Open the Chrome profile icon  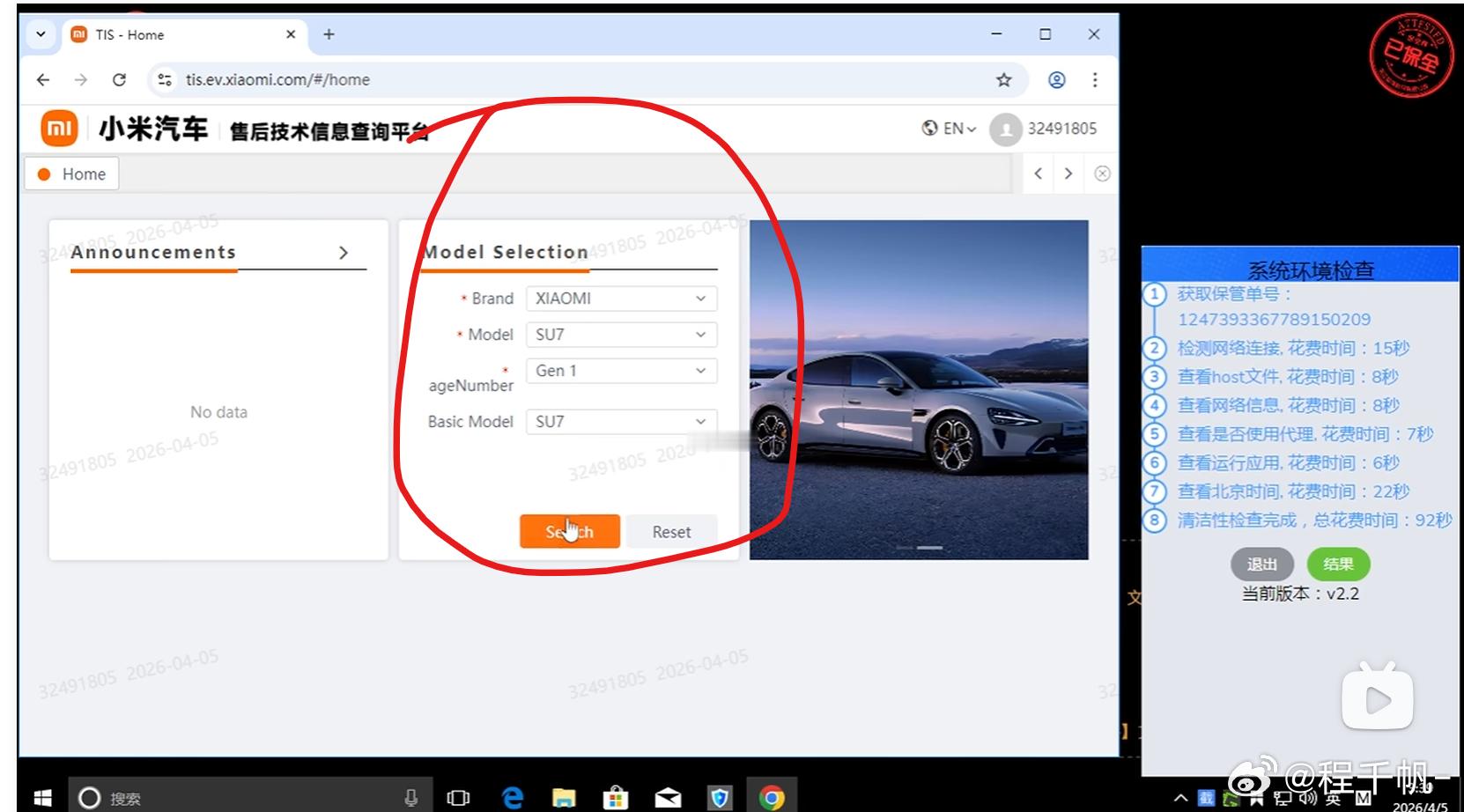(1056, 80)
